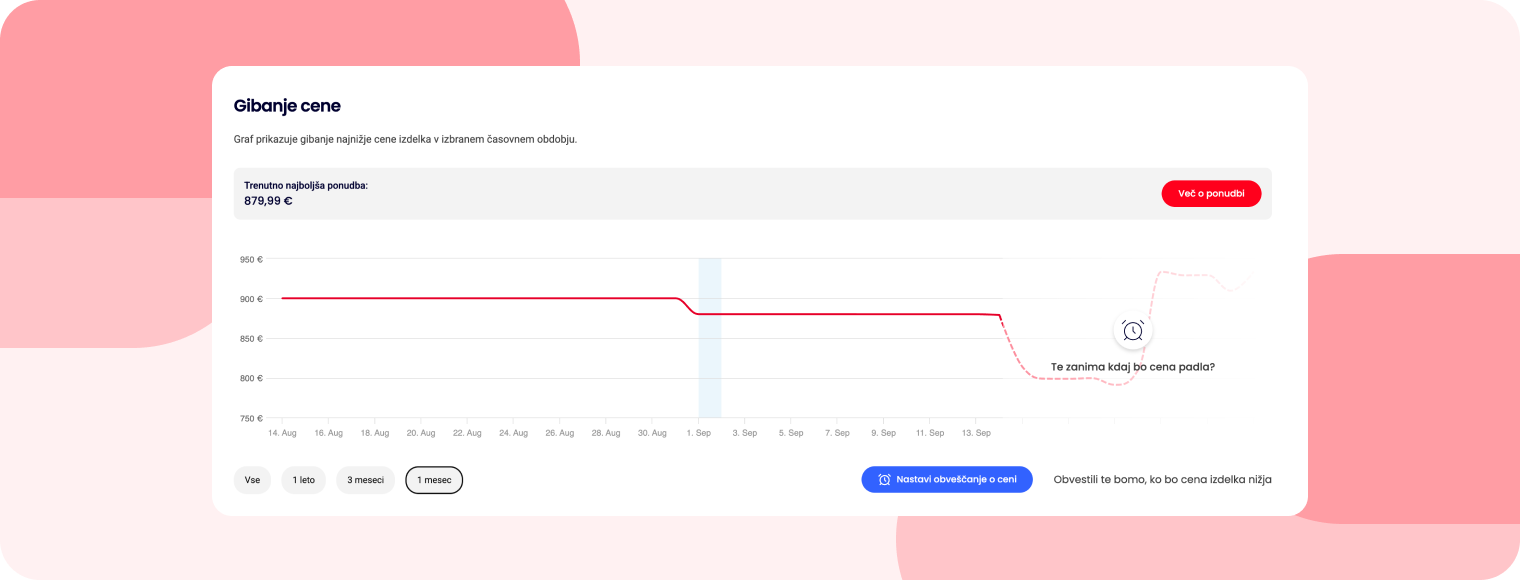
Task: Click the bell icon in notification button
Action: coord(884,480)
